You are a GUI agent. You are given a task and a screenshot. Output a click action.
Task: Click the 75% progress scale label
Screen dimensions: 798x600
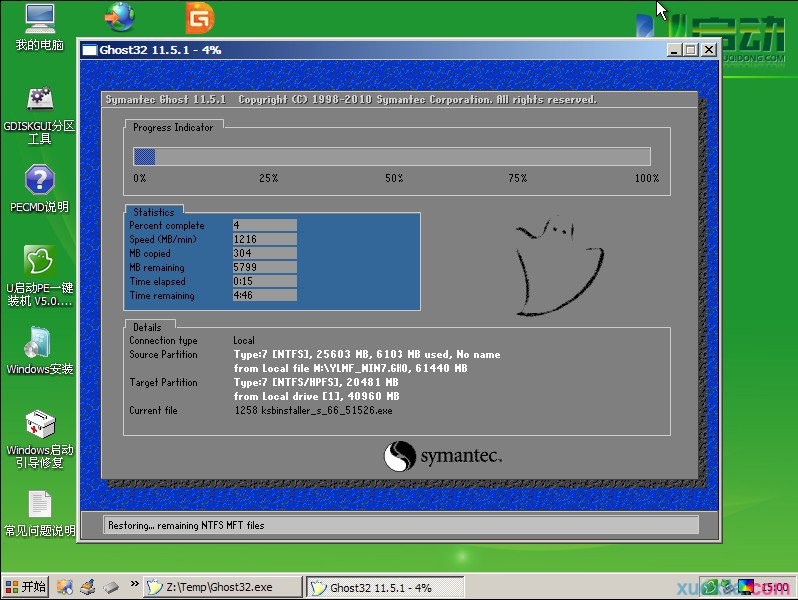[518, 178]
